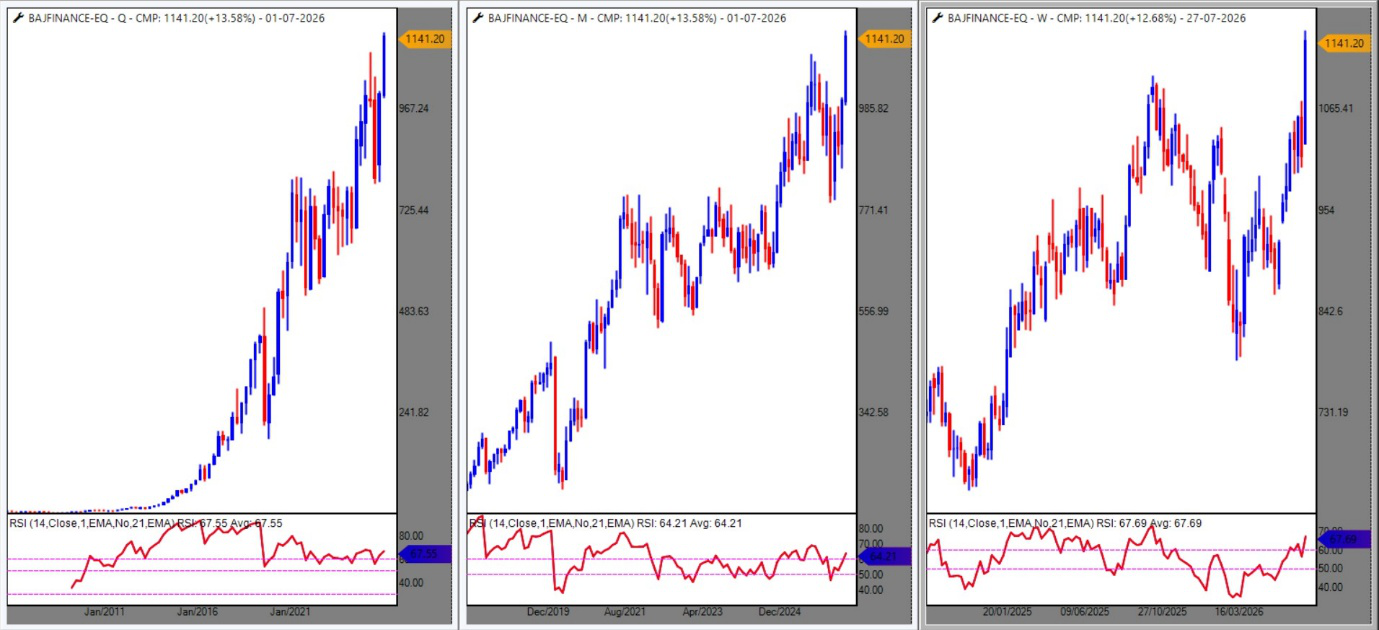This screenshot has height=630, width=1379.
Task: Open the wrench settings icon on the weekly chart
Action: point(937,18)
